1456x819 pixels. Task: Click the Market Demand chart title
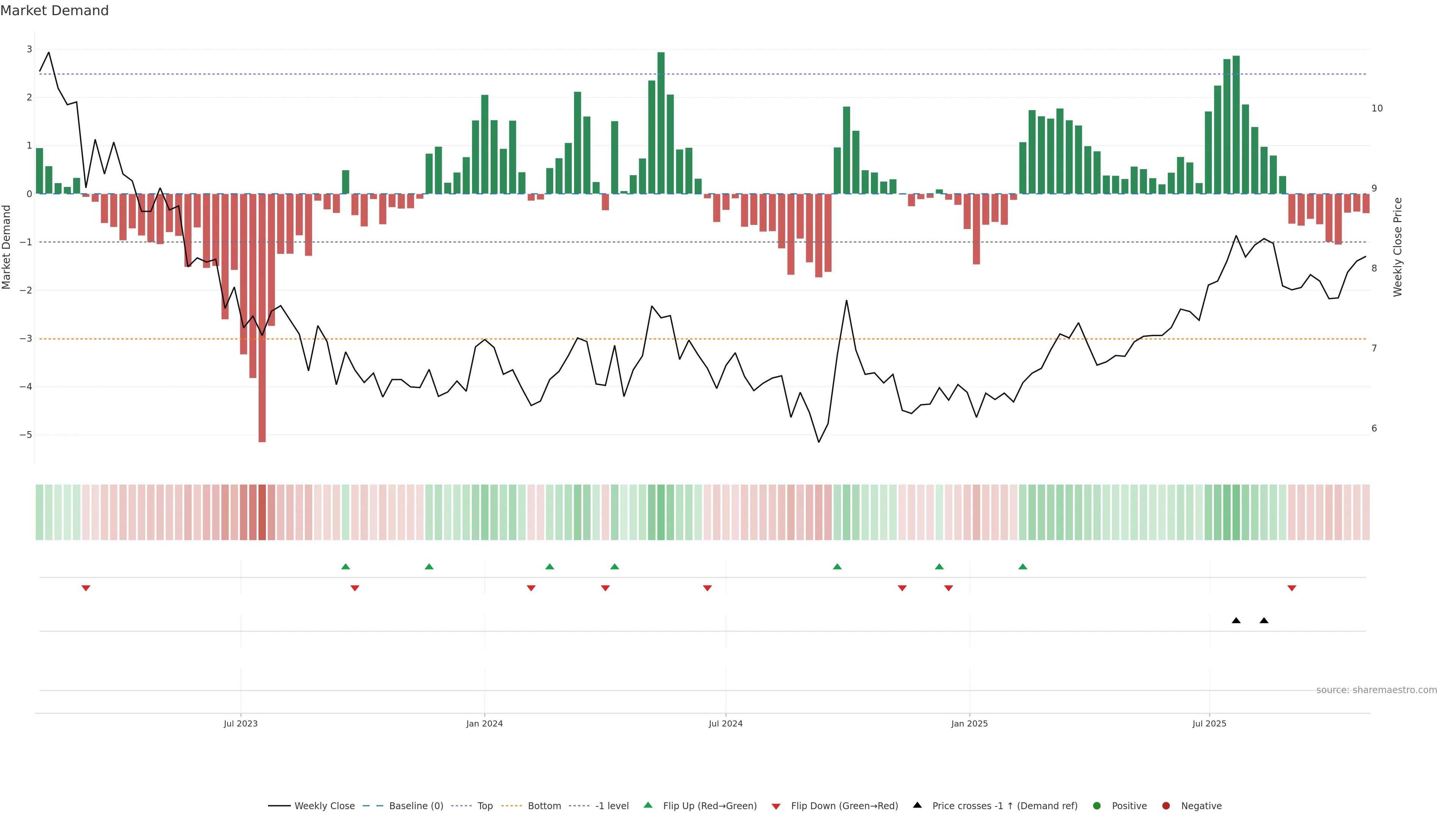point(54,11)
